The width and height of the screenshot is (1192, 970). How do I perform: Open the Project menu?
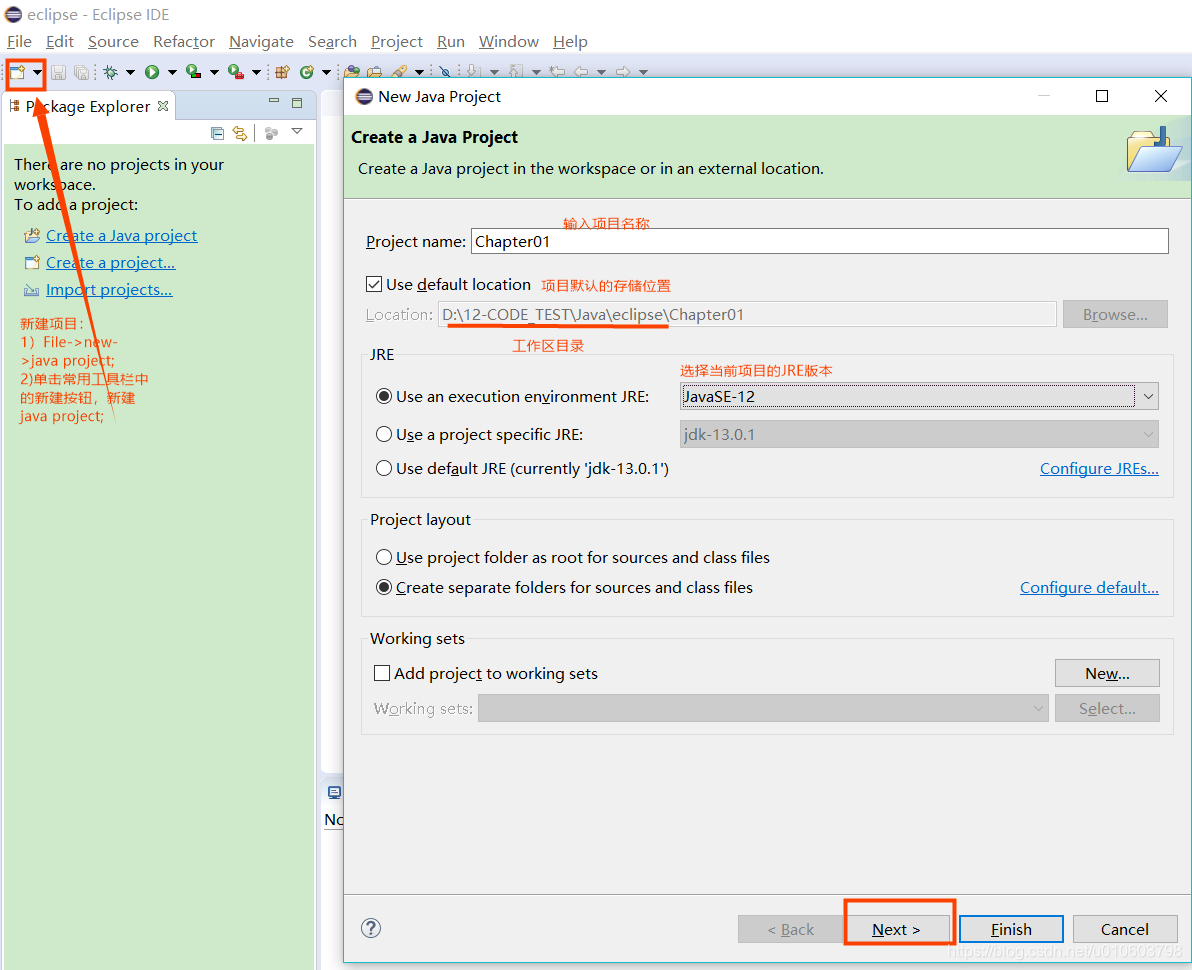pyautogui.click(x=397, y=42)
